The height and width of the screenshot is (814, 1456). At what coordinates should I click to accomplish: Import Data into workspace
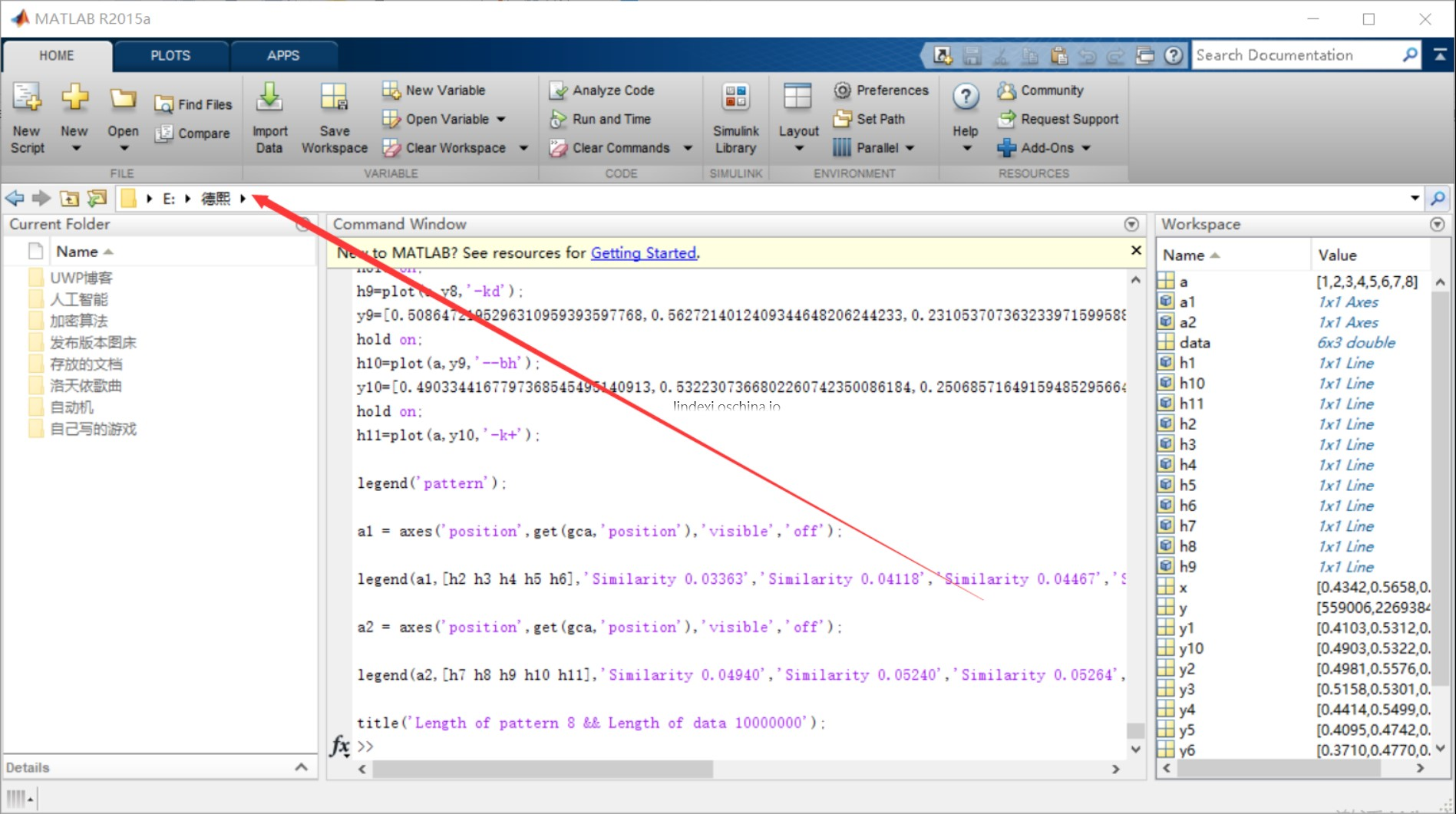(x=269, y=117)
